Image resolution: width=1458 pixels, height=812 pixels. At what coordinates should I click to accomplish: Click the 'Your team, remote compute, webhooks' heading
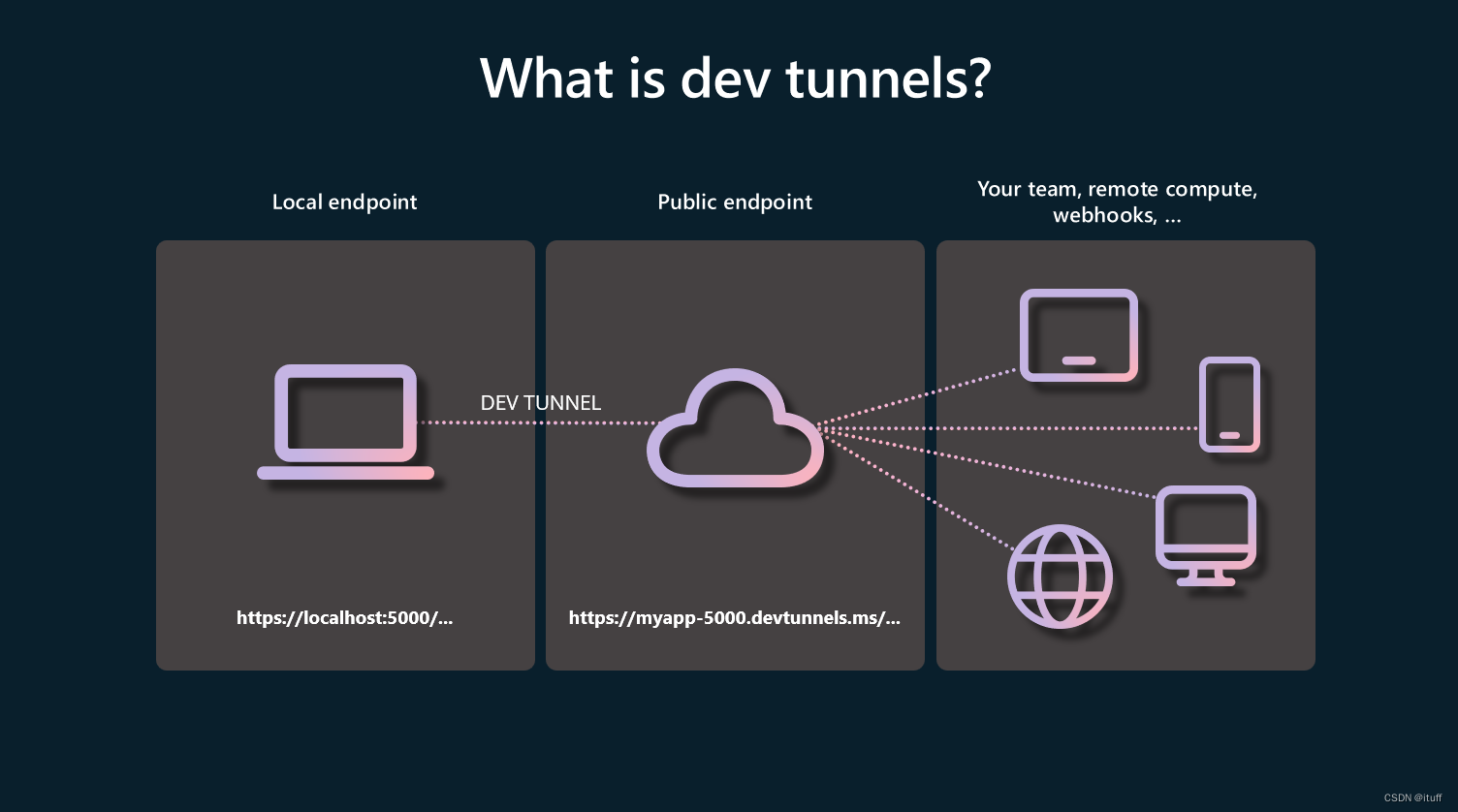1117,202
